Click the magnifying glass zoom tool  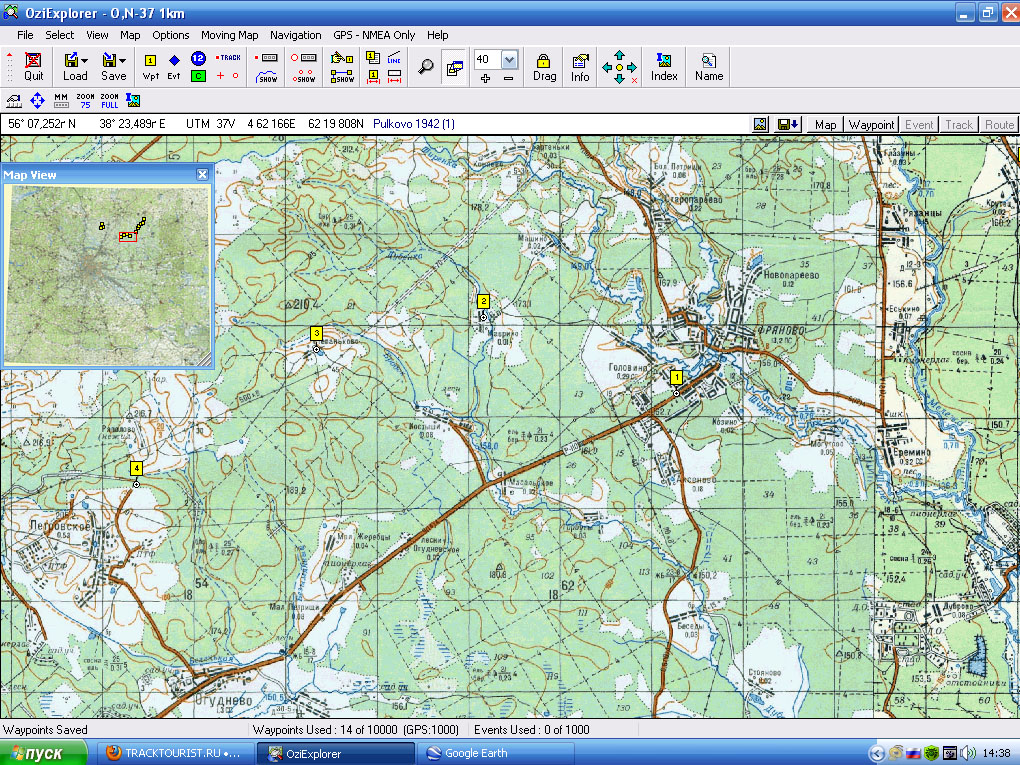[x=426, y=67]
